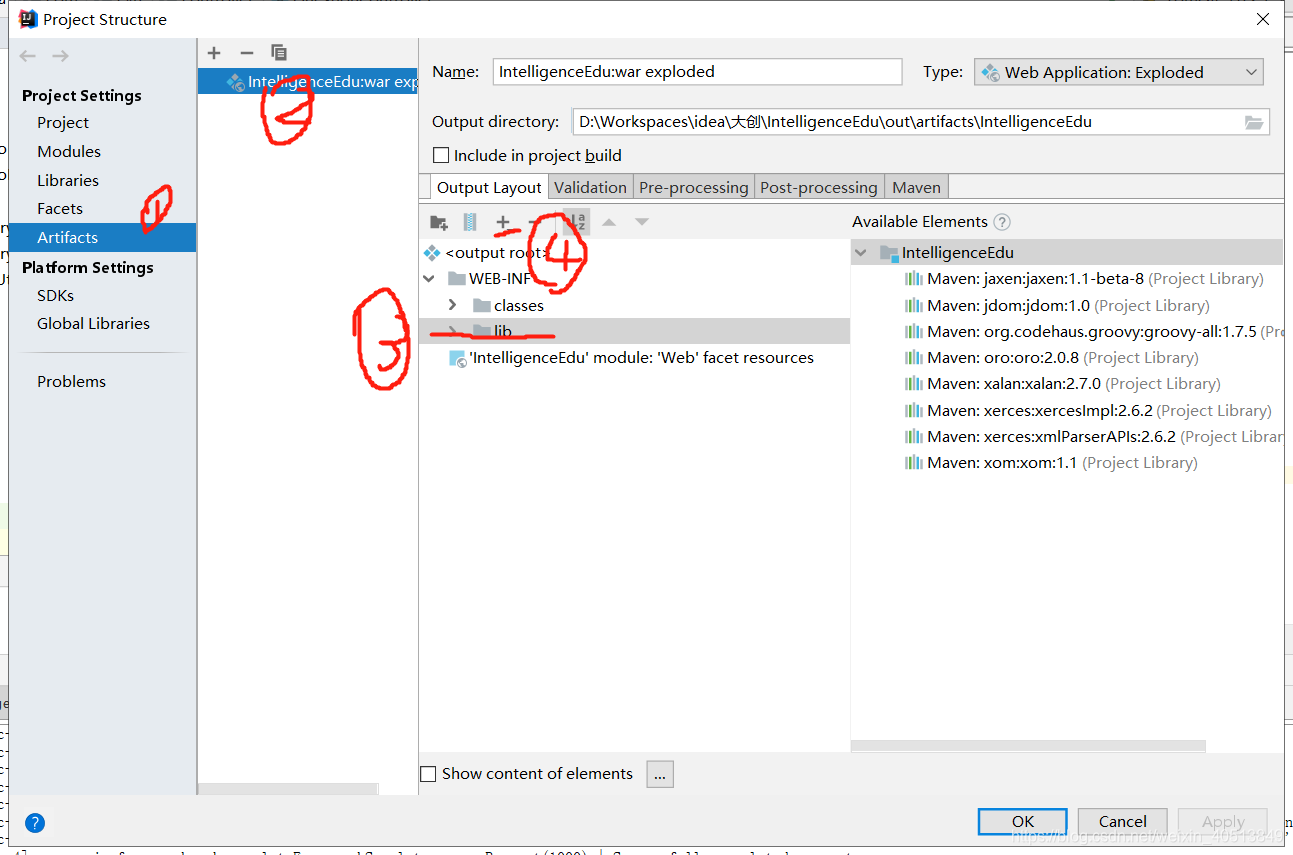1293x855 pixels.
Task: Open Modules settings page
Action: [69, 152]
